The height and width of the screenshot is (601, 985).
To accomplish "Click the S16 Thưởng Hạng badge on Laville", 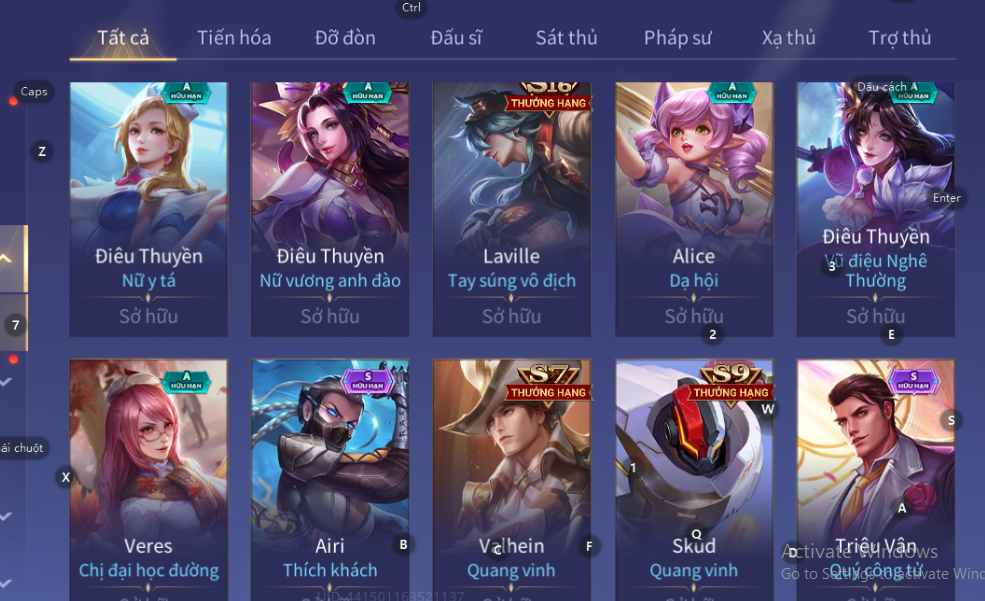I will tap(548, 97).
